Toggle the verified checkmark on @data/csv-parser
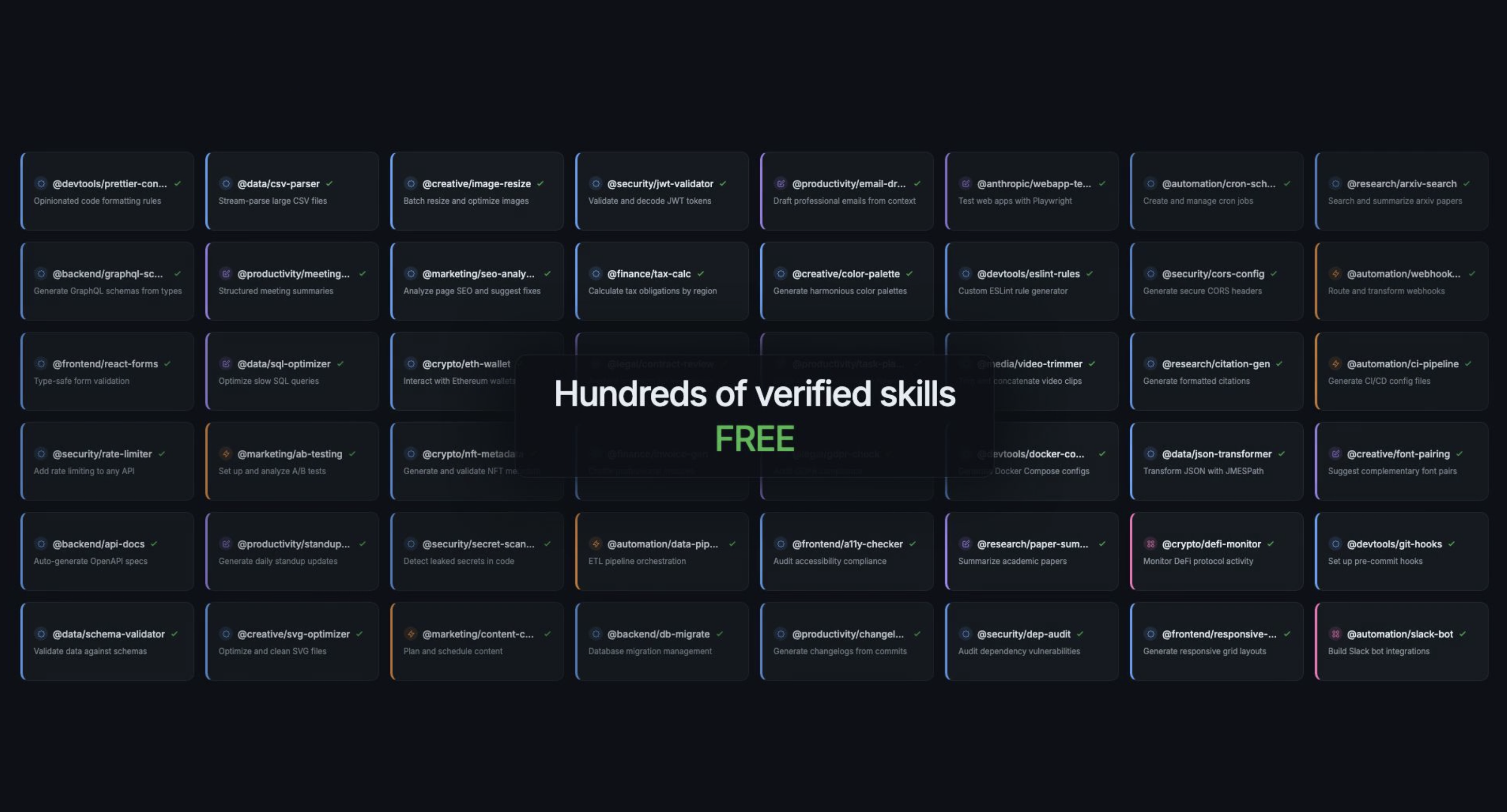The height and width of the screenshot is (812, 1507). click(329, 184)
